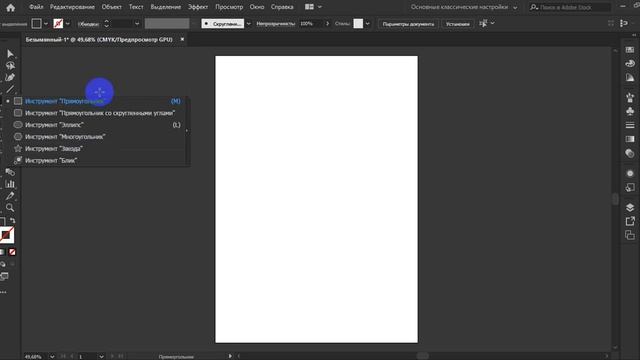Click the fill and stroke color swatch
This screenshot has width=640, height=360.
(7, 235)
